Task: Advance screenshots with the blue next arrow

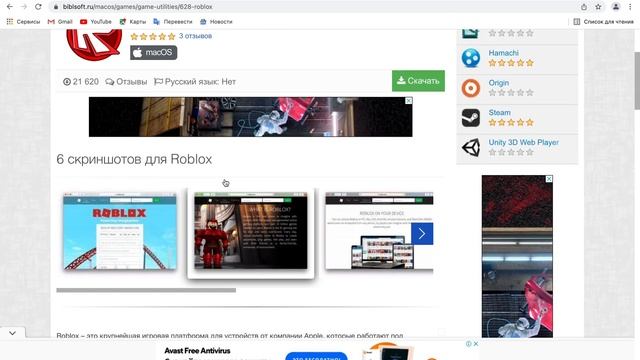Action: pos(422,233)
